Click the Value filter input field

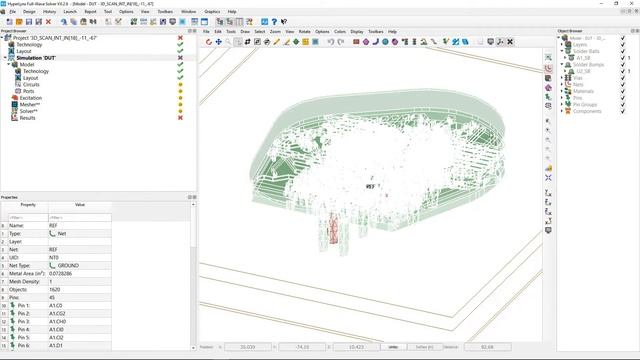point(80,218)
